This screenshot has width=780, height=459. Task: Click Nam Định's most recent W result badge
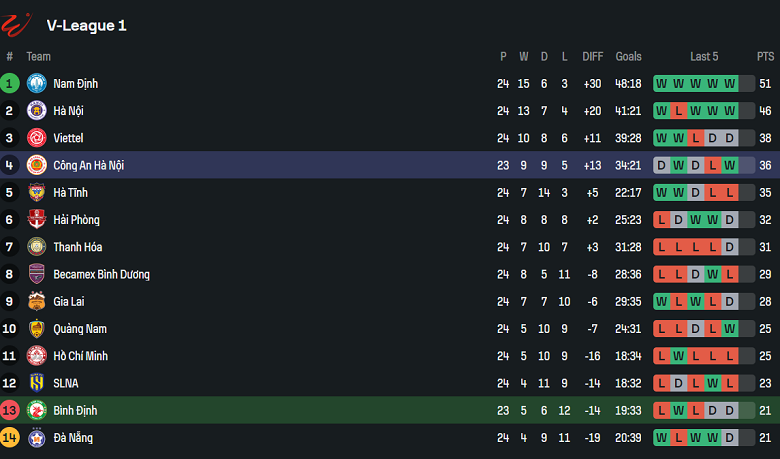pyautogui.click(x=730, y=84)
